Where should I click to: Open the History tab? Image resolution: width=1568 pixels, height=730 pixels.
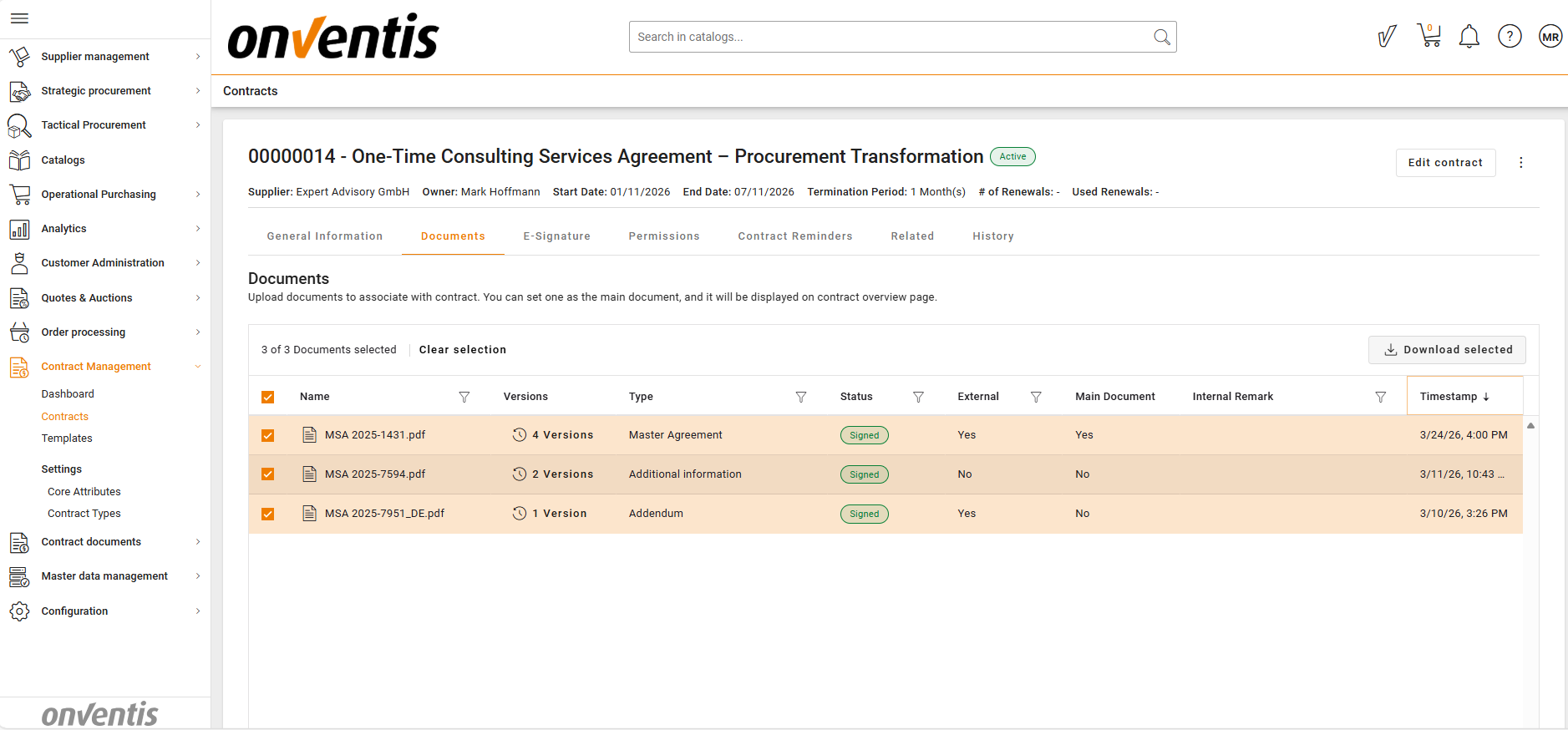[x=992, y=236]
